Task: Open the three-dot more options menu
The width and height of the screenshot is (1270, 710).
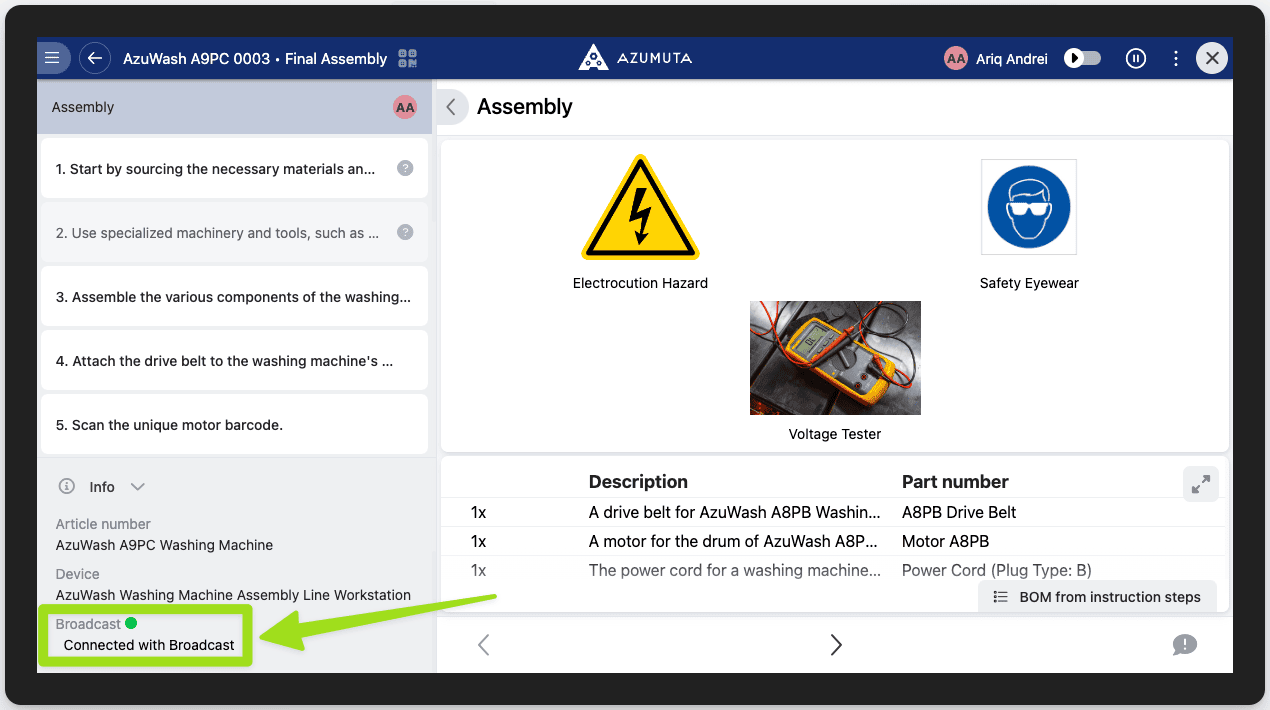Action: [x=1176, y=58]
